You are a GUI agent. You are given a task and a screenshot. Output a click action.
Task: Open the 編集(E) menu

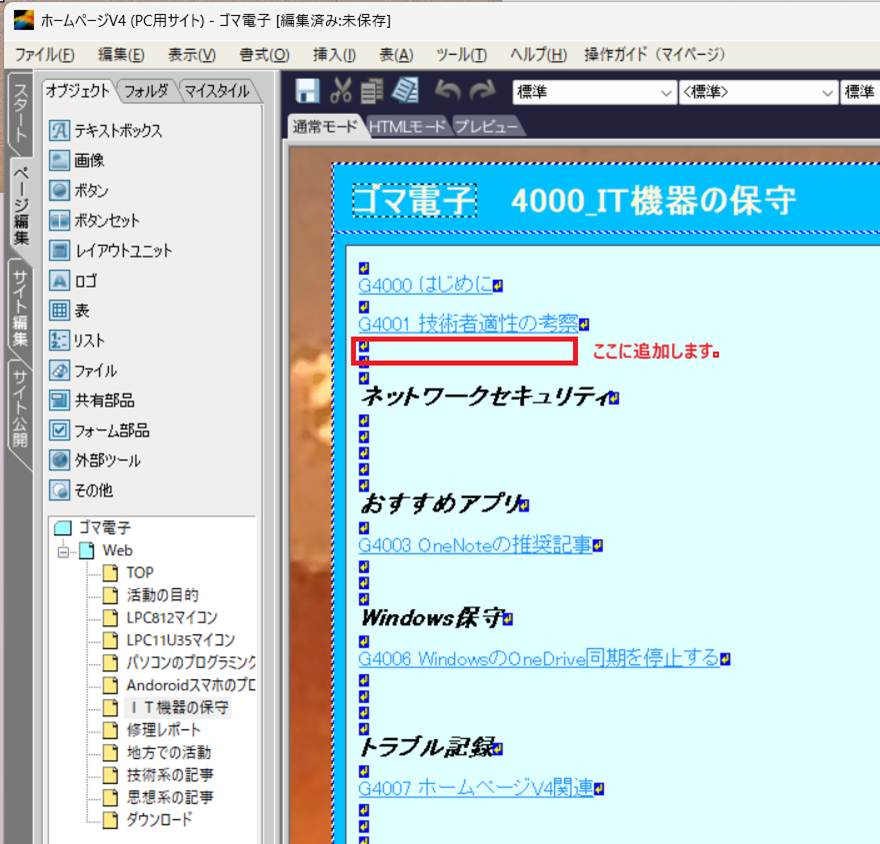(121, 54)
